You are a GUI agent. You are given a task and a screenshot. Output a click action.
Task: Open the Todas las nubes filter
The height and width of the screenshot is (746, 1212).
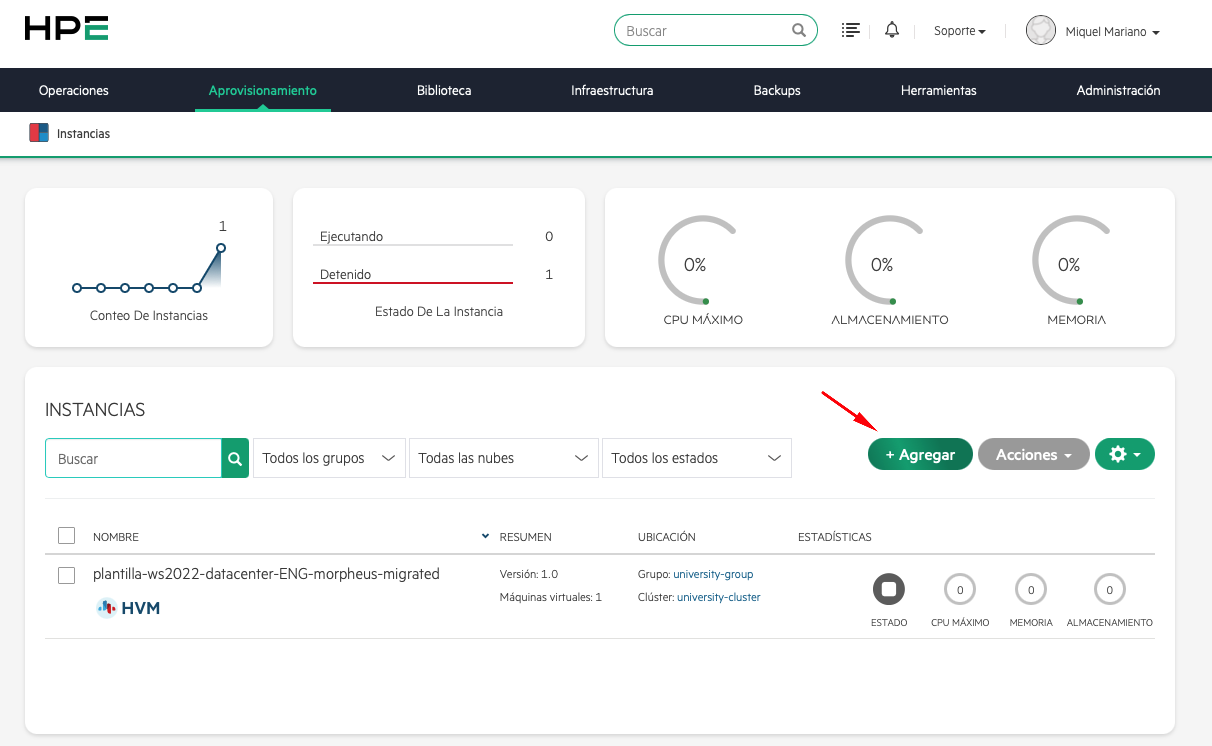pyautogui.click(x=503, y=458)
